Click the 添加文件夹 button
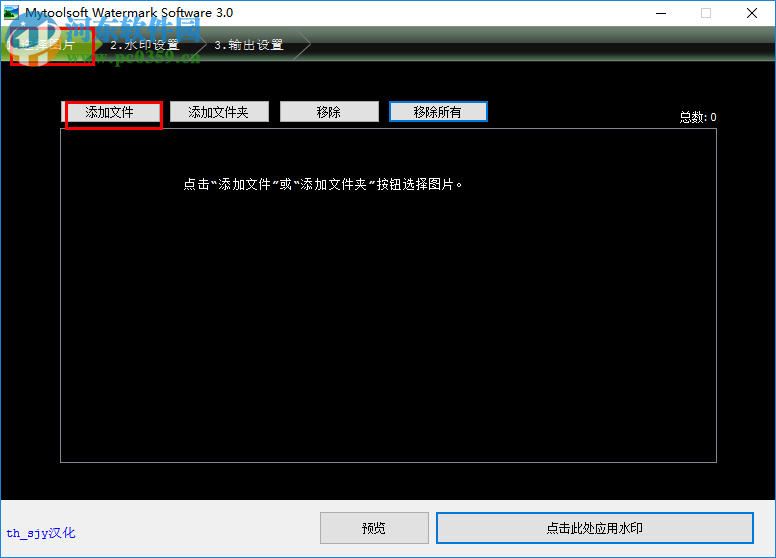 pyautogui.click(x=219, y=112)
